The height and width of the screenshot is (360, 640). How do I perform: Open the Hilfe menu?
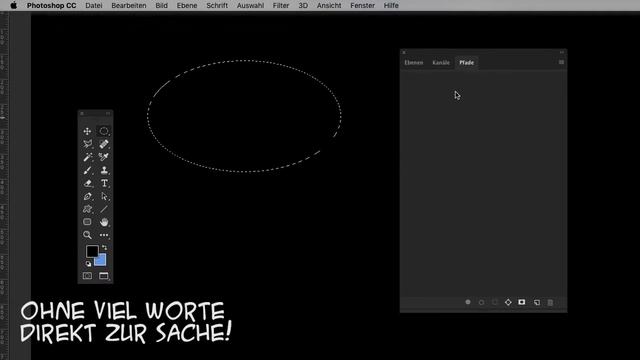click(391, 6)
